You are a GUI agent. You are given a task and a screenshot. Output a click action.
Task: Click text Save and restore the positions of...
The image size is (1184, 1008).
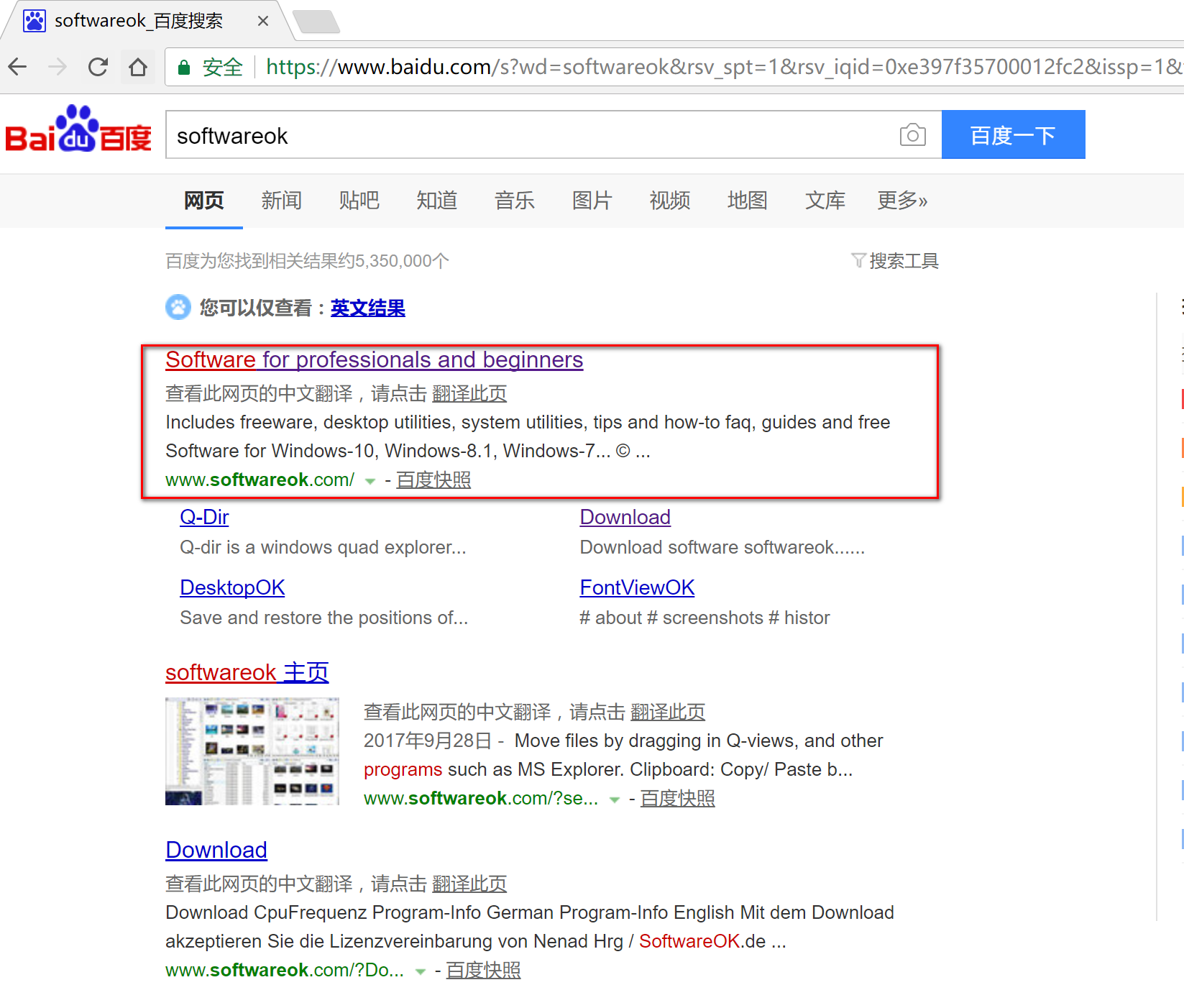[323, 618]
